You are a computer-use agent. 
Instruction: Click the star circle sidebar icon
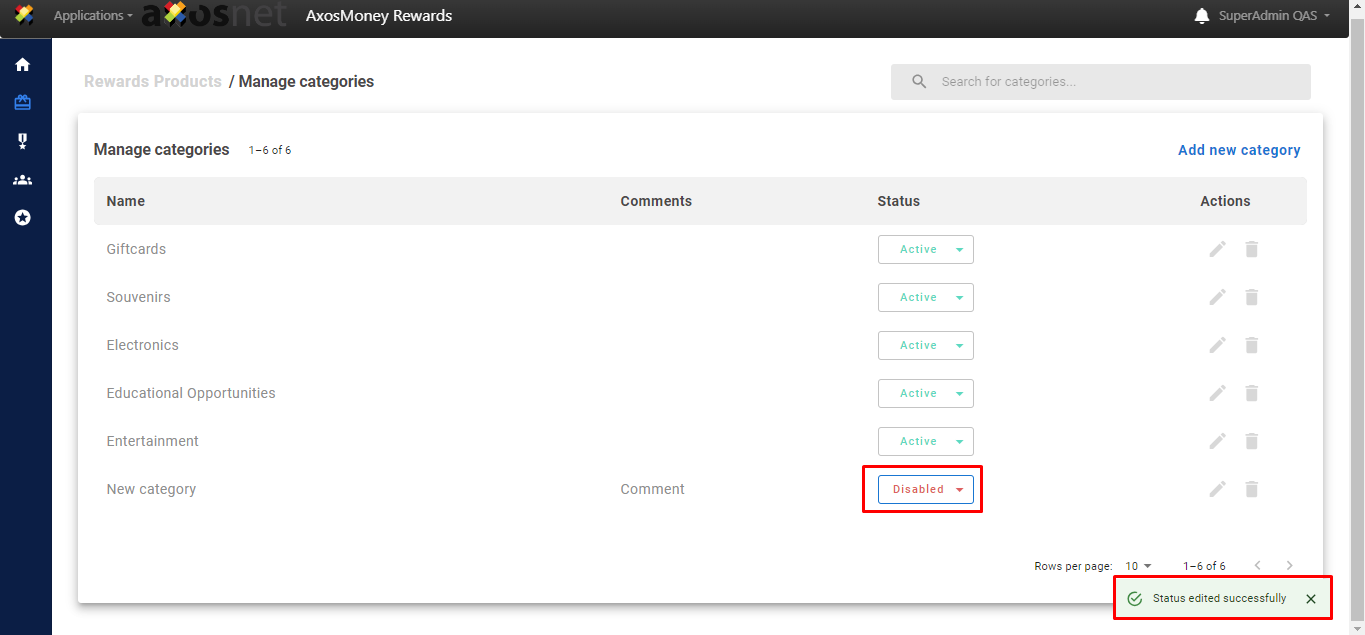(x=22, y=218)
